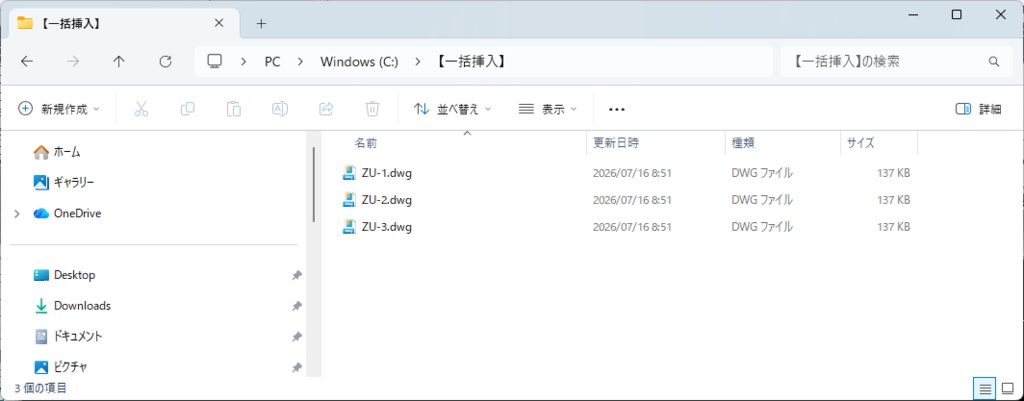Click the Copy icon in toolbar

click(x=187, y=109)
